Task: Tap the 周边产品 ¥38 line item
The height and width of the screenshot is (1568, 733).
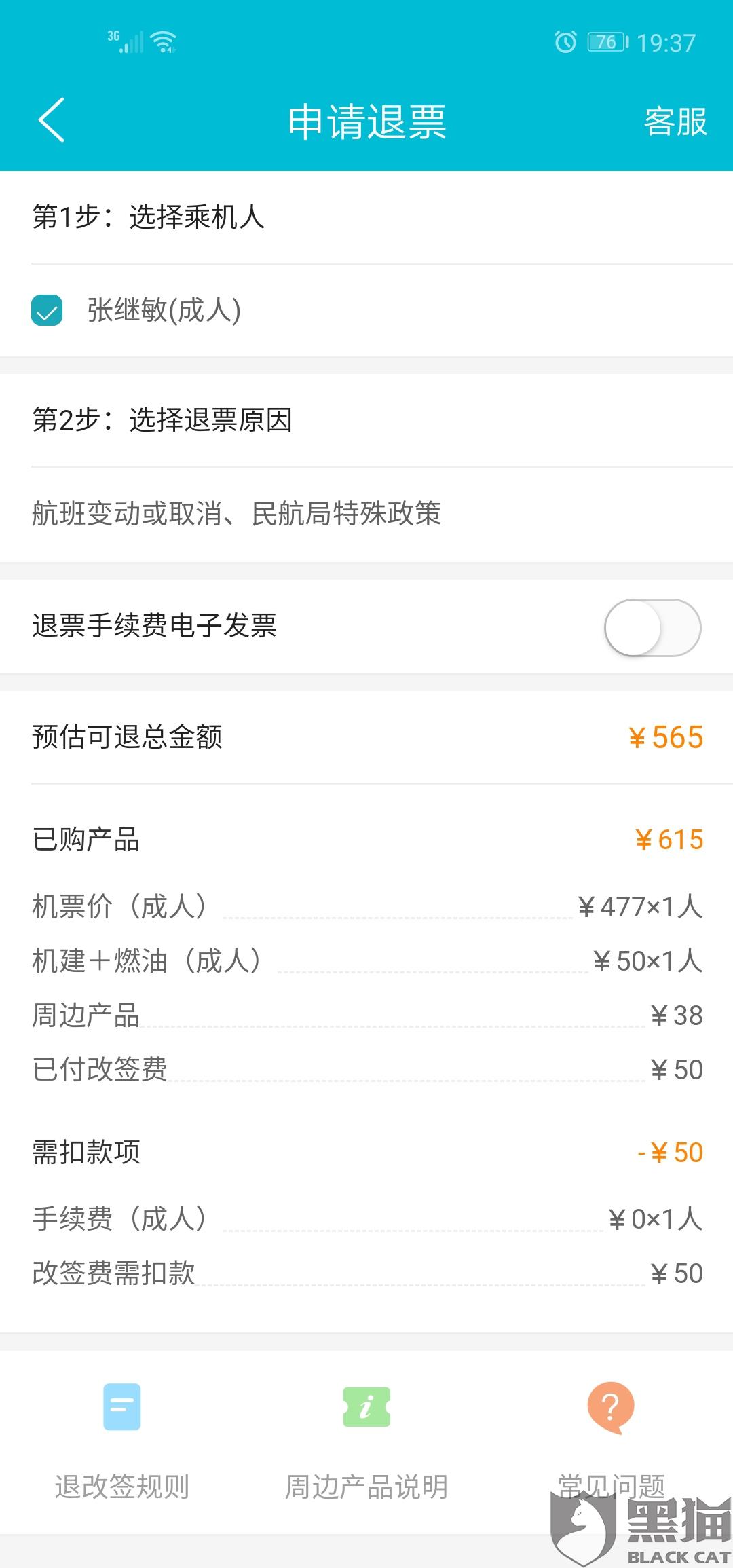Action: point(366,1015)
